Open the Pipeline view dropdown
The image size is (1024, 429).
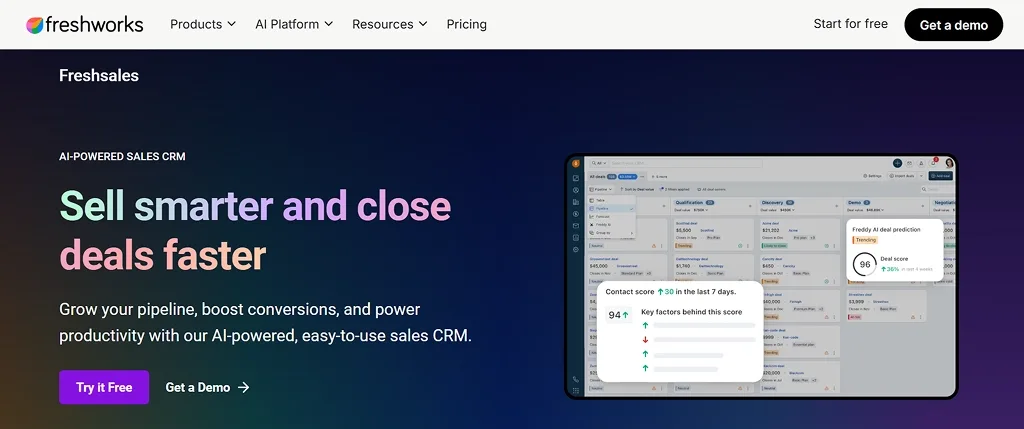click(600, 189)
